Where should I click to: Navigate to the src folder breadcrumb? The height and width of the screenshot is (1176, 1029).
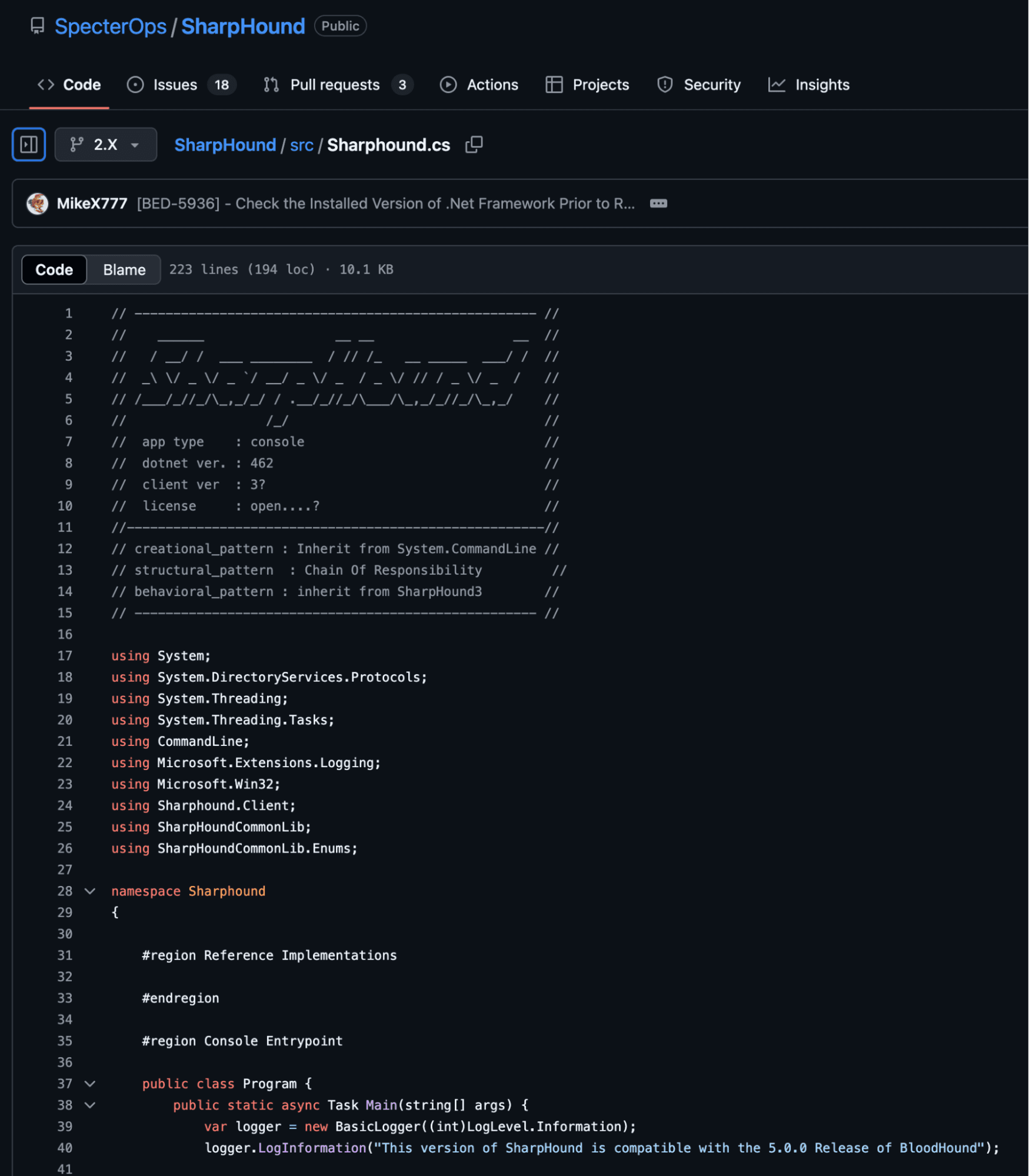(x=301, y=145)
